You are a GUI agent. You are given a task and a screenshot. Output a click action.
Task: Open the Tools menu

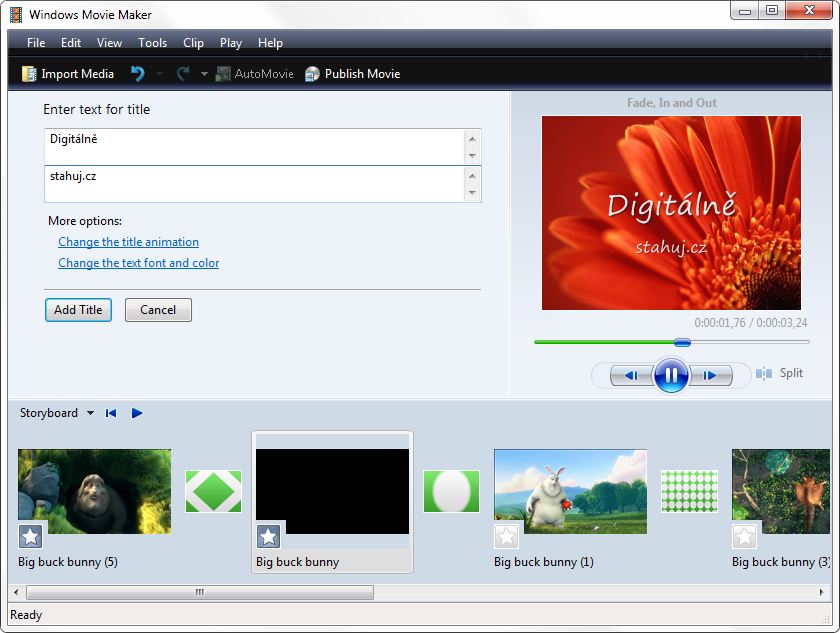pos(153,43)
